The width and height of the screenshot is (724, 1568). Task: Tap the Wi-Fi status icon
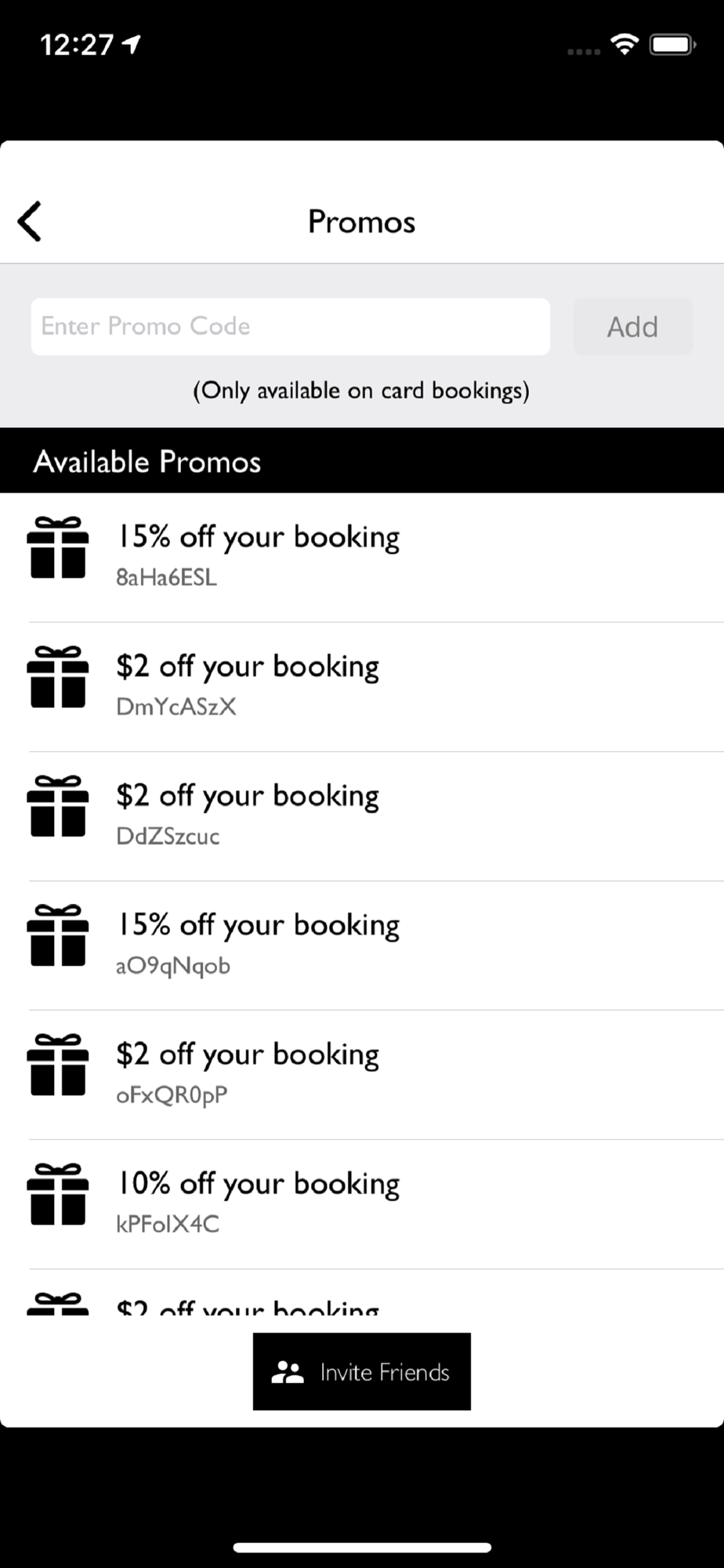coord(624,45)
